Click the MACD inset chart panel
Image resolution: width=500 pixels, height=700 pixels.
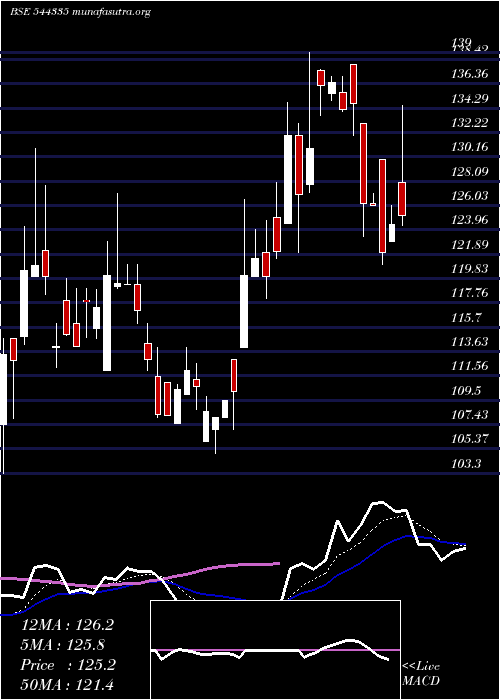[x=275, y=650]
